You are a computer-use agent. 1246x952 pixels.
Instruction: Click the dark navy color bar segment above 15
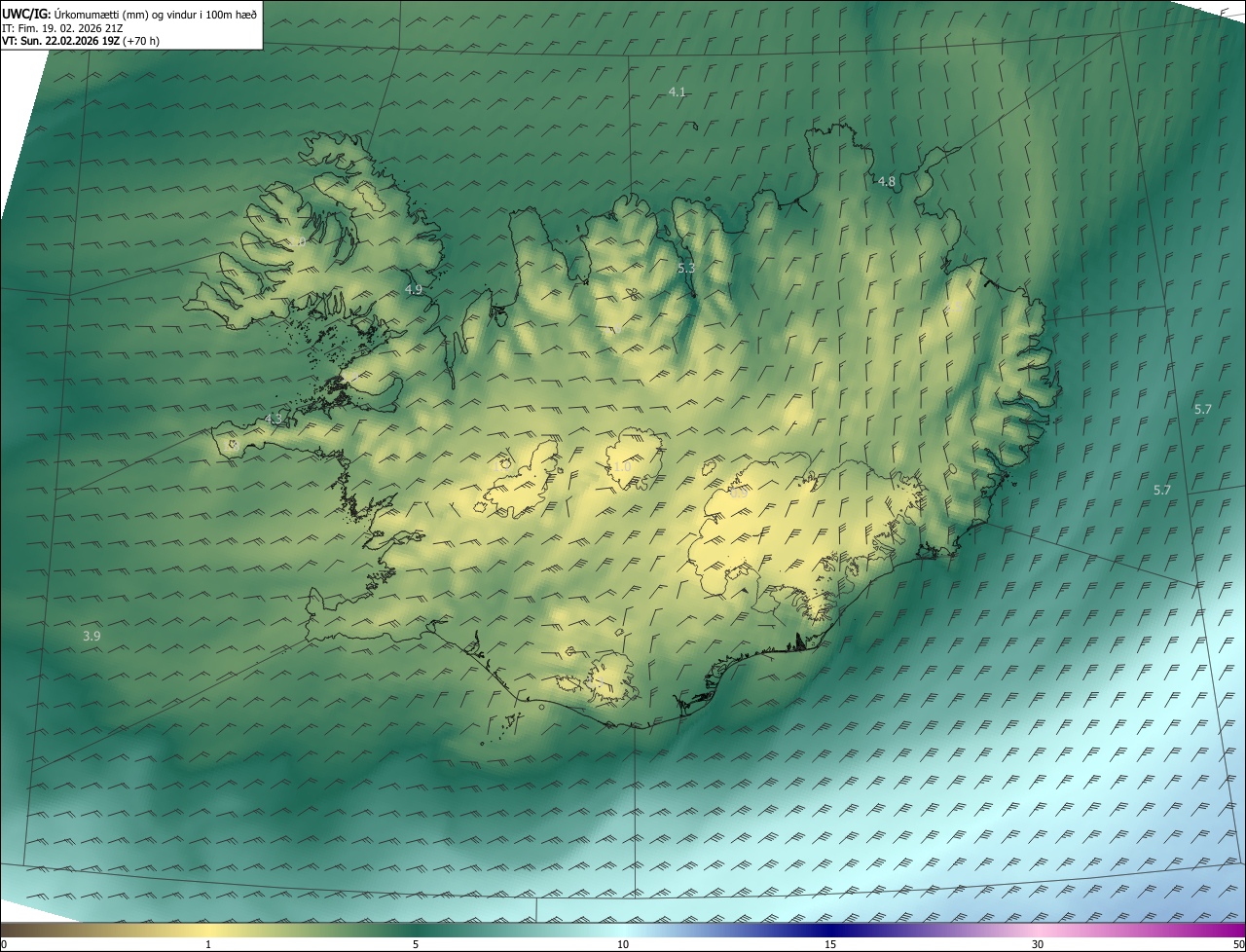(x=830, y=930)
